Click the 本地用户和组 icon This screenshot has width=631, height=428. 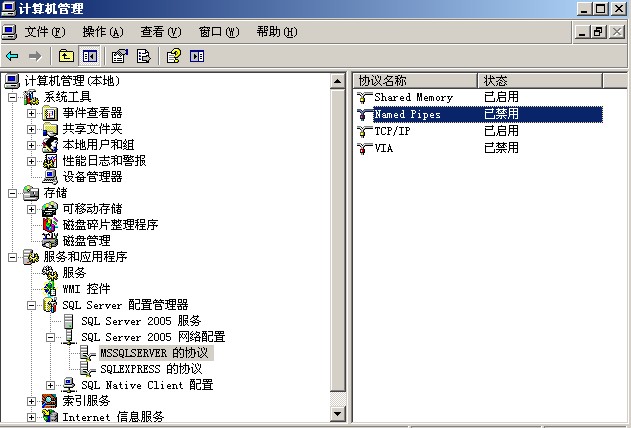coord(50,145)
